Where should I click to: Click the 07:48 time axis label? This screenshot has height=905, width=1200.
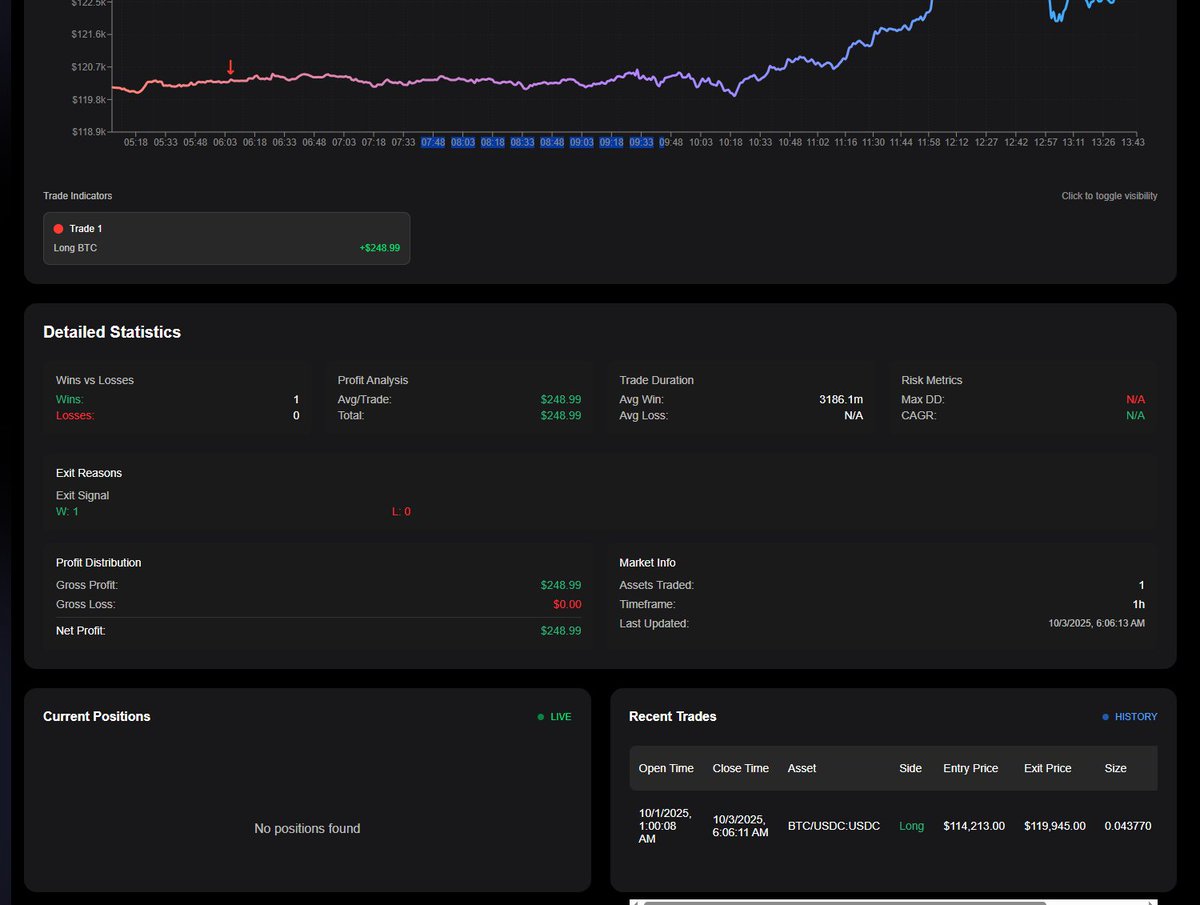coord(433,143)
